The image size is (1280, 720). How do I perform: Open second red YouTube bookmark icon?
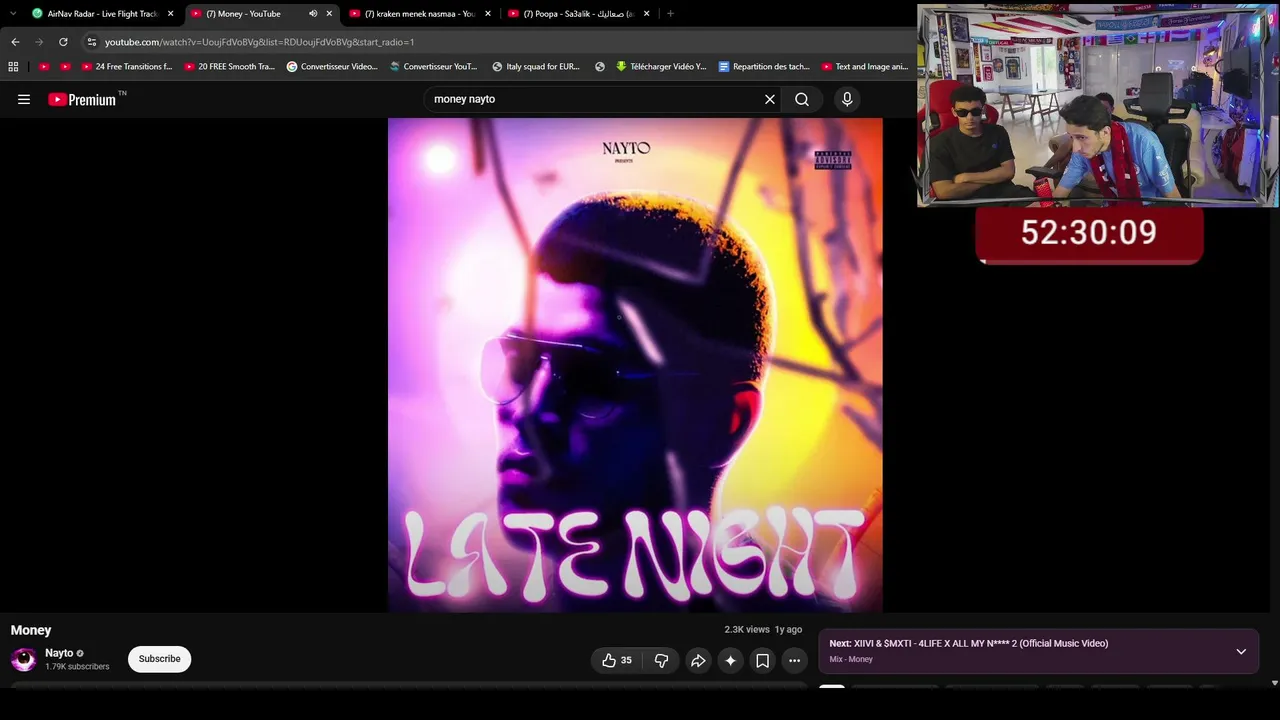click(65, 67)
